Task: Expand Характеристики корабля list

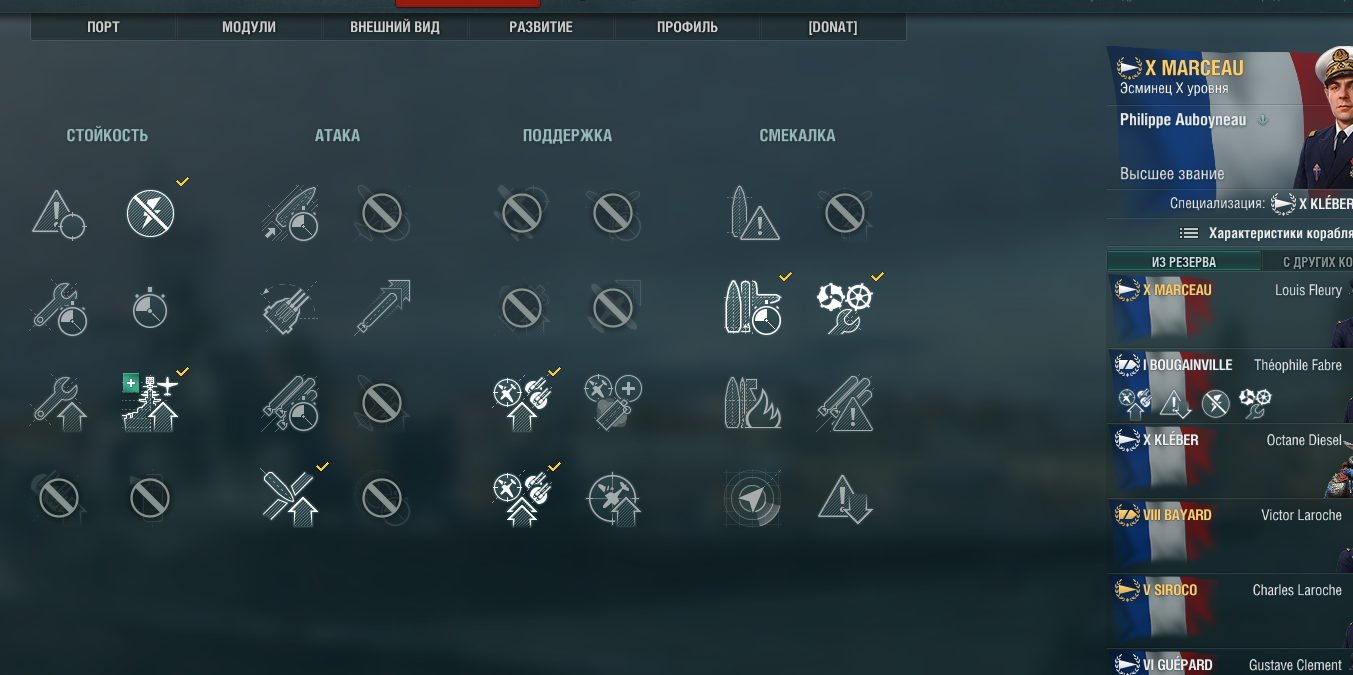Action: click(x=1265, y=233)
